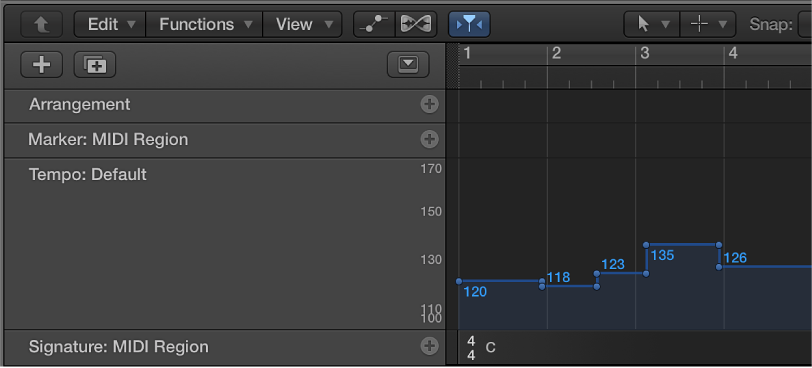812x368 pixels.
Task: Select the Marker: MIDI Region track header
Action: 225,140
